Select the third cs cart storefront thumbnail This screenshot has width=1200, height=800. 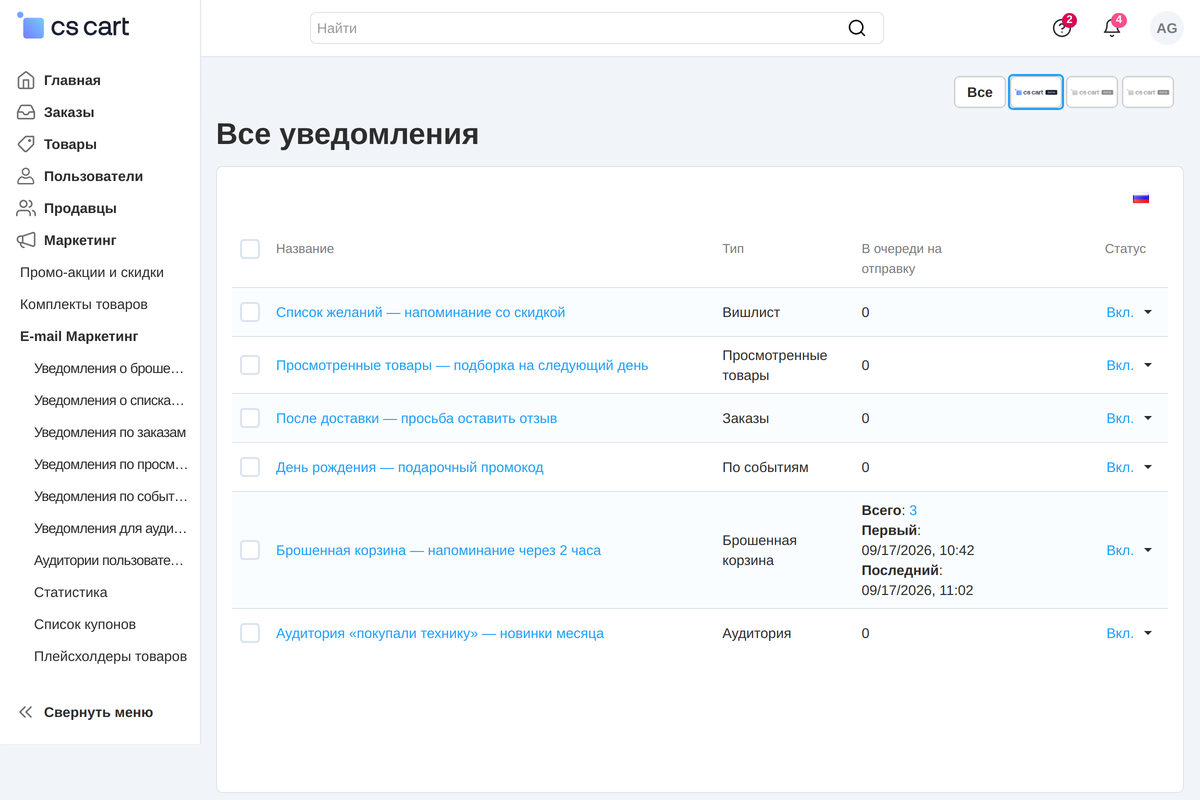[1148, 92]
